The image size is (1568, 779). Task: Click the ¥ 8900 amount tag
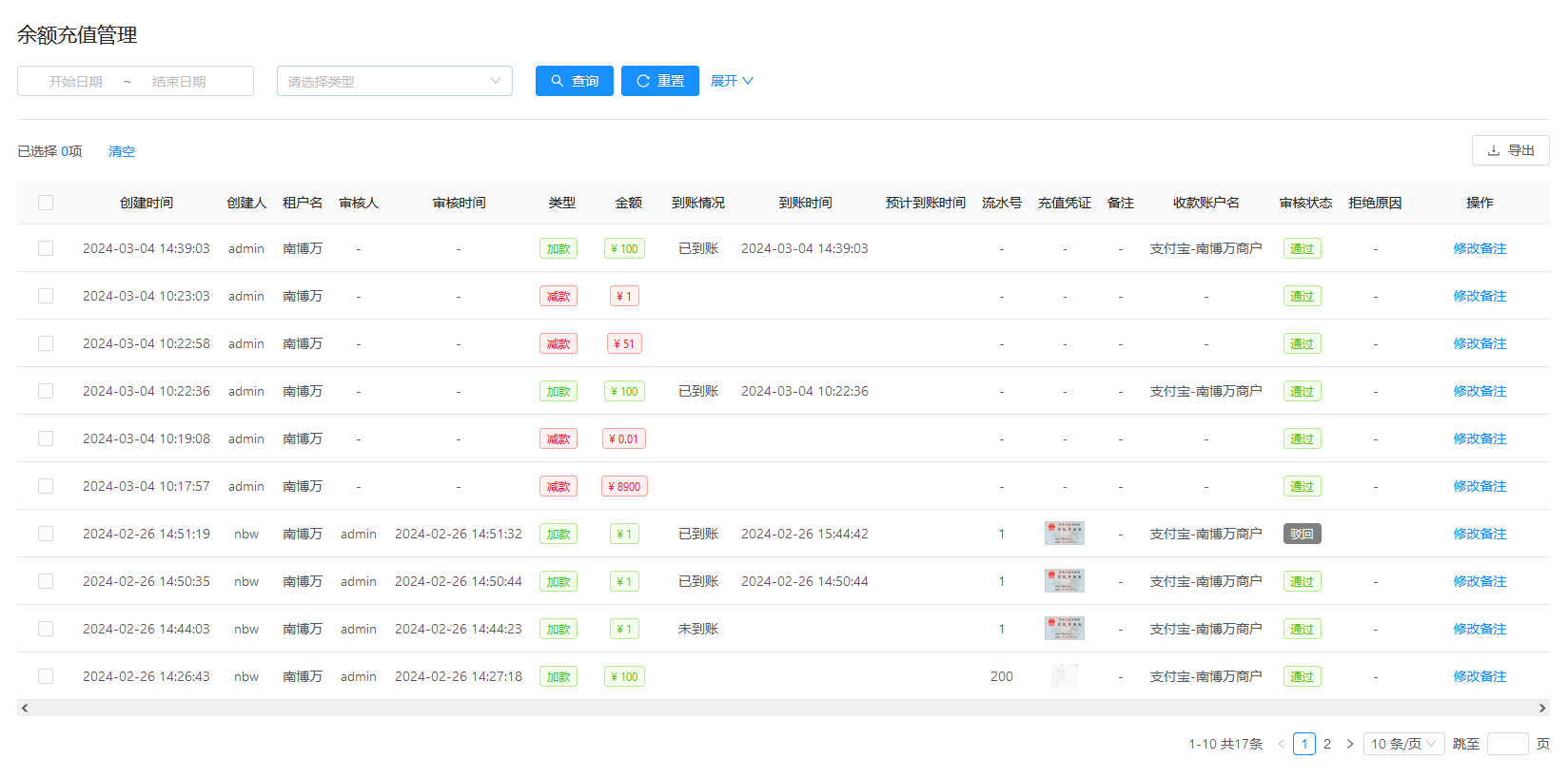click(624, 486)
